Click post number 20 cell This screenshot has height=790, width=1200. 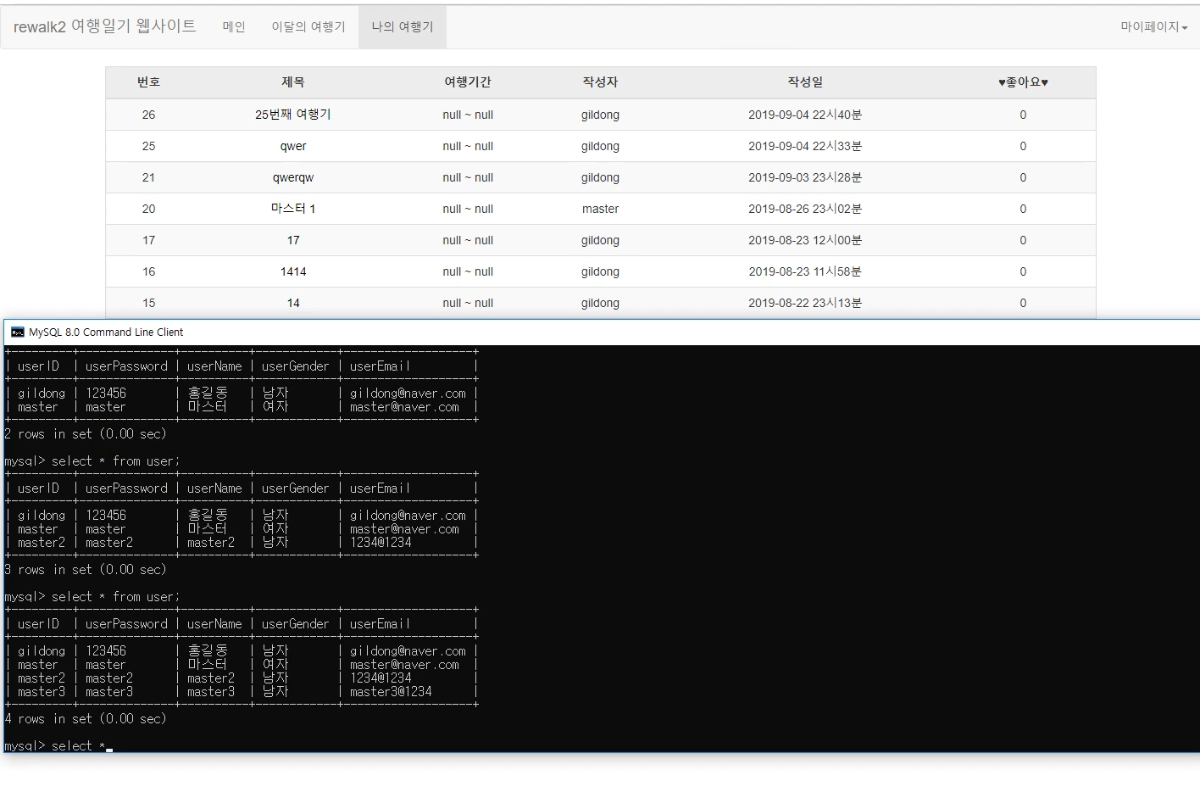pos(148,208)
